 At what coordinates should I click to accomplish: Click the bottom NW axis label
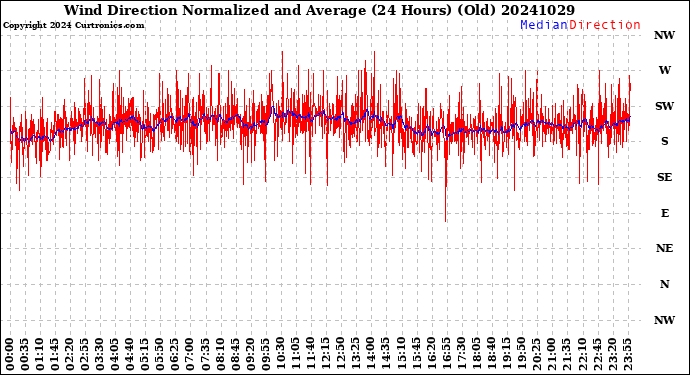[664, 320]
